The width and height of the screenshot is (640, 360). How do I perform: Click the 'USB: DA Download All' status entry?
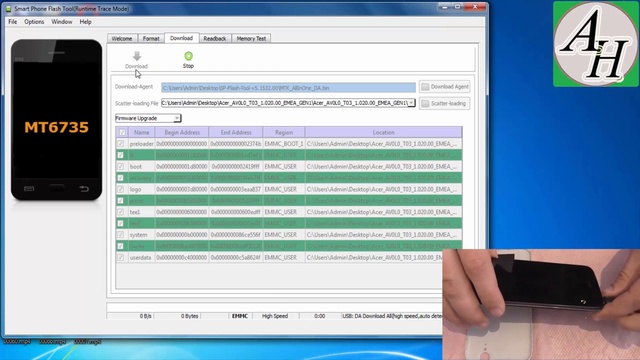click(392, 316)
